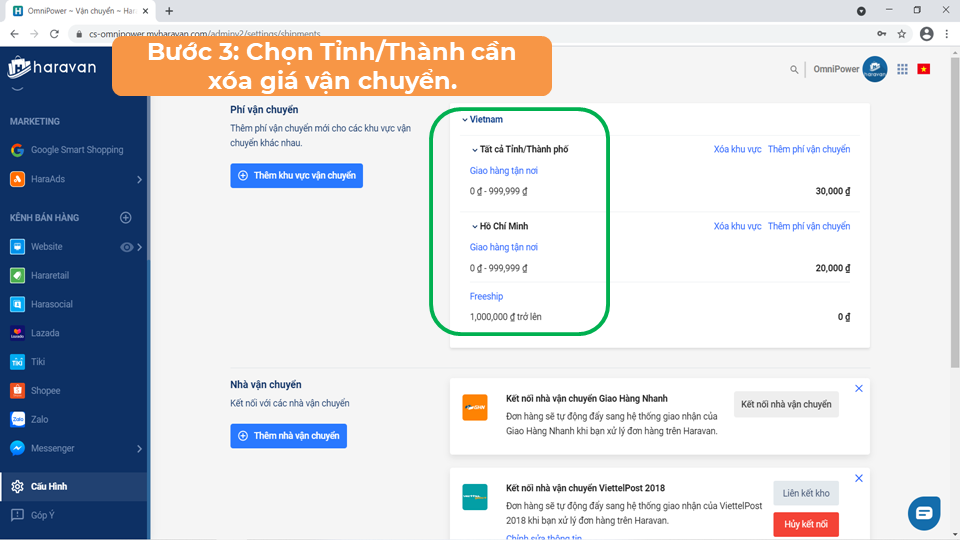
Task: Click the 20,000 ₫ rate value
Action: [833, 268]
